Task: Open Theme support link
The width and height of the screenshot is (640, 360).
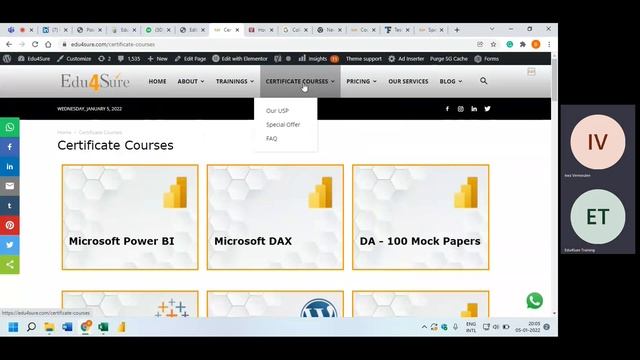Action: pos(364,59)
